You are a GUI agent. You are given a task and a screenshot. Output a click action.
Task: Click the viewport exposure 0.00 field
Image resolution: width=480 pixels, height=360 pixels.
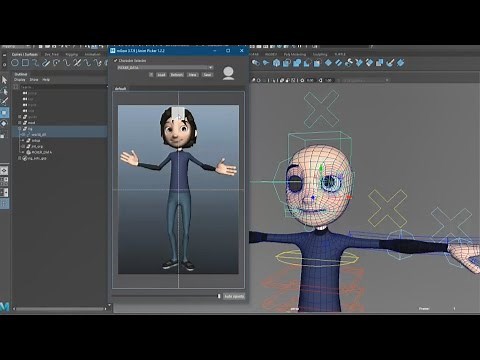pyautogui.click(x=310, y=80)
